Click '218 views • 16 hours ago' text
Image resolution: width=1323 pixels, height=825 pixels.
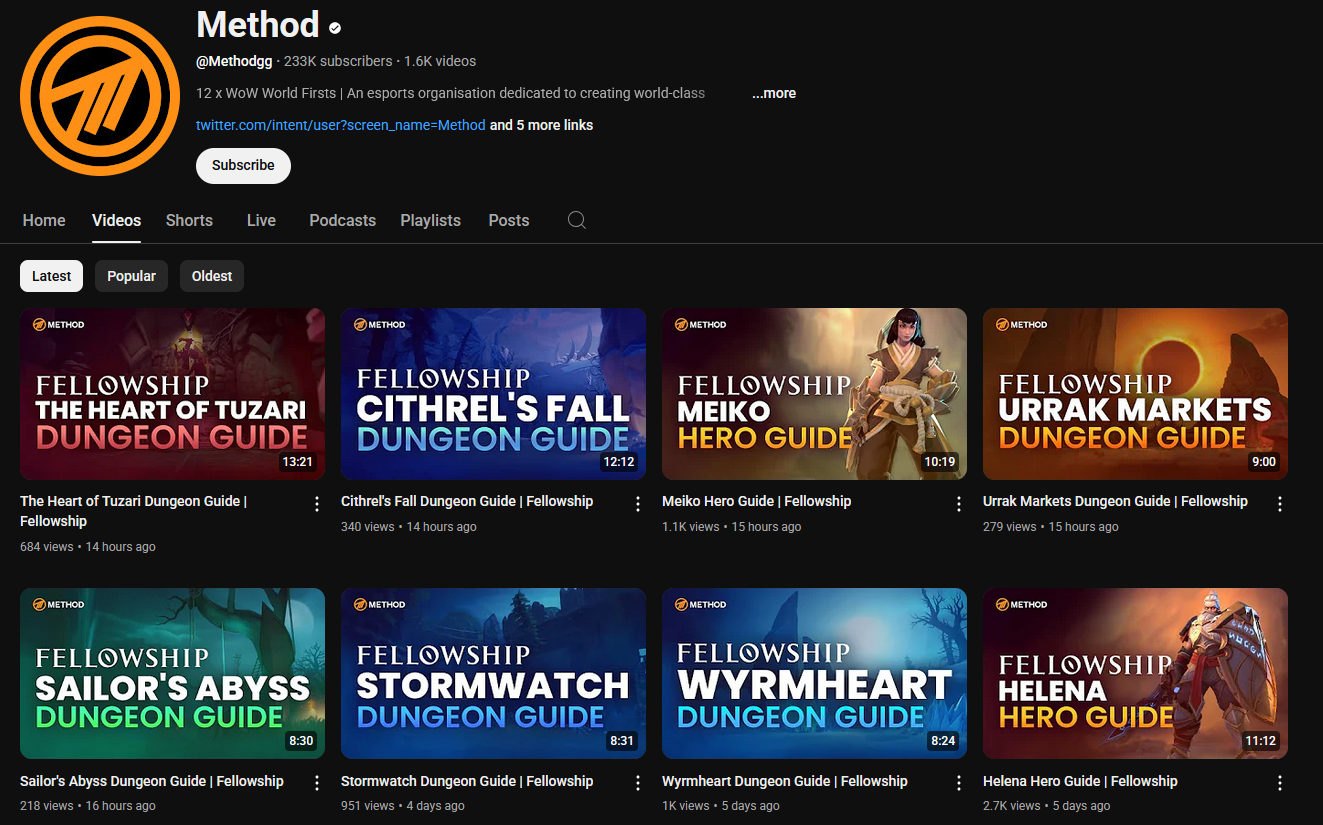point(88,806)
